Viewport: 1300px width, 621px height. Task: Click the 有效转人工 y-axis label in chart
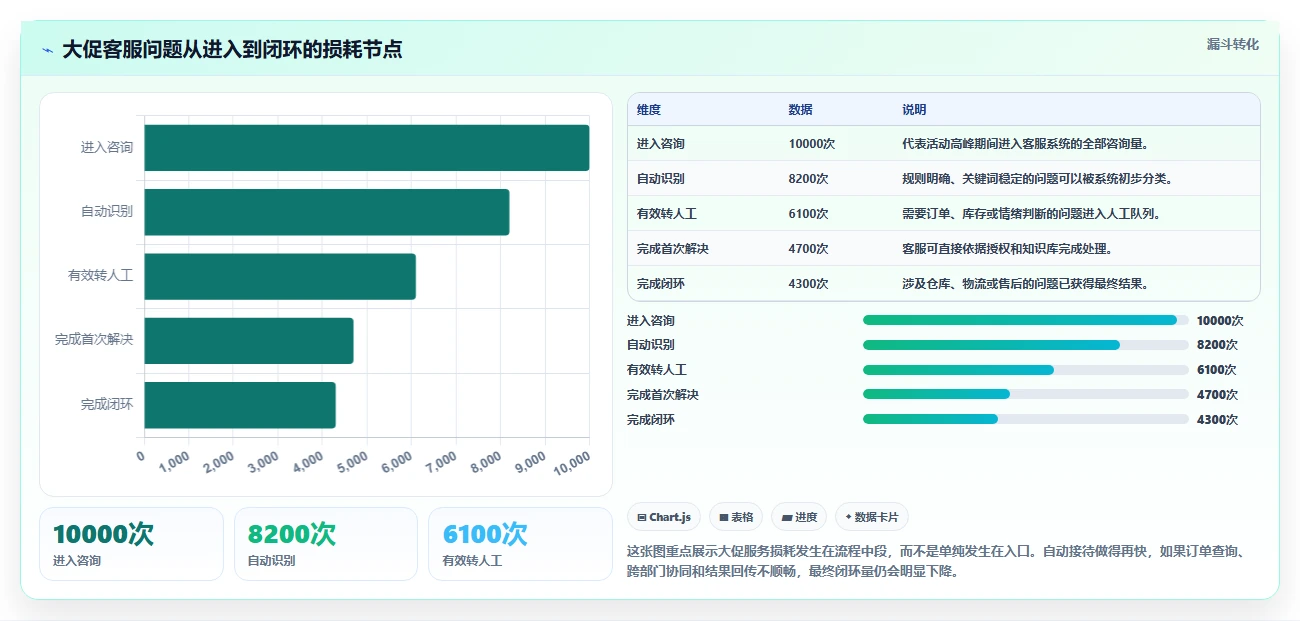click(100, 276)
